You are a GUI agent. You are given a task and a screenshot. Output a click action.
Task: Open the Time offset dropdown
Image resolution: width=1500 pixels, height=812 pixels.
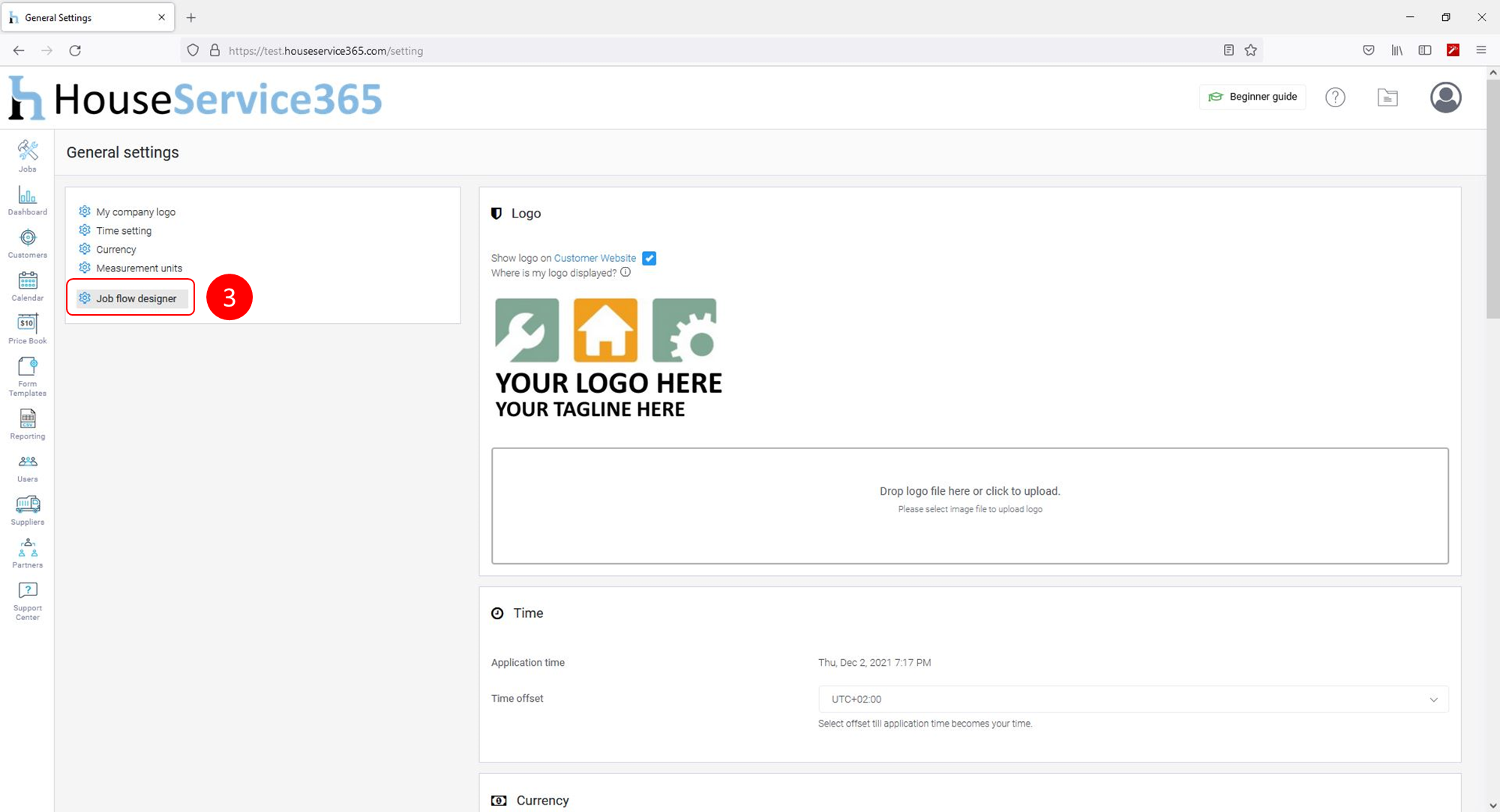point(1133,699)
